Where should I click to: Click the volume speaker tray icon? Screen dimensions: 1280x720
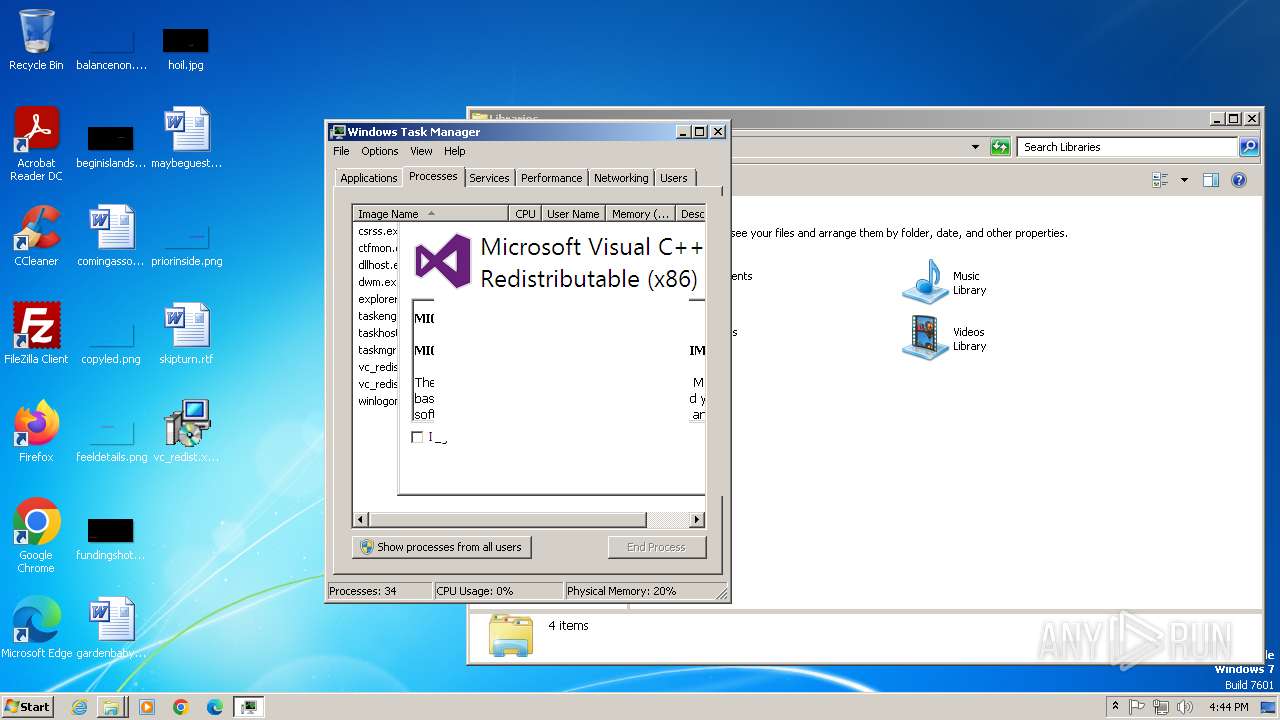pyautogui.click(x=1185, y=707)
